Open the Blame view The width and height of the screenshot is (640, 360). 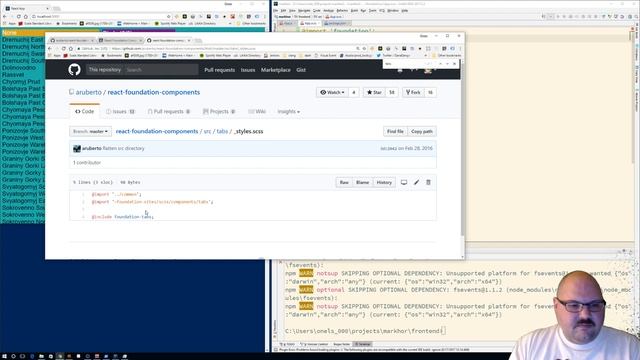(362, 182)
